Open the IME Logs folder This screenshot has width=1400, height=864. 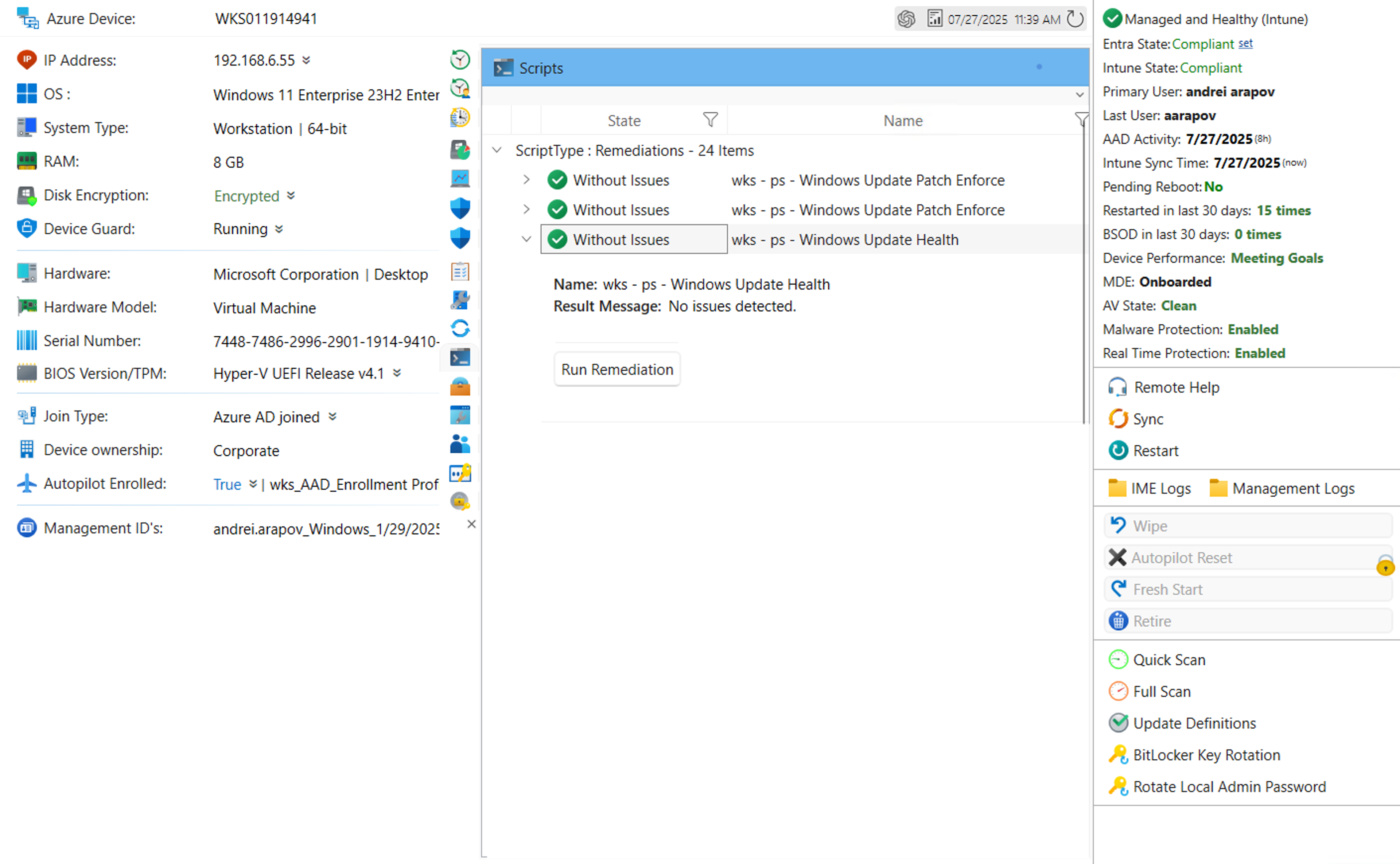tap(1150, 488)
